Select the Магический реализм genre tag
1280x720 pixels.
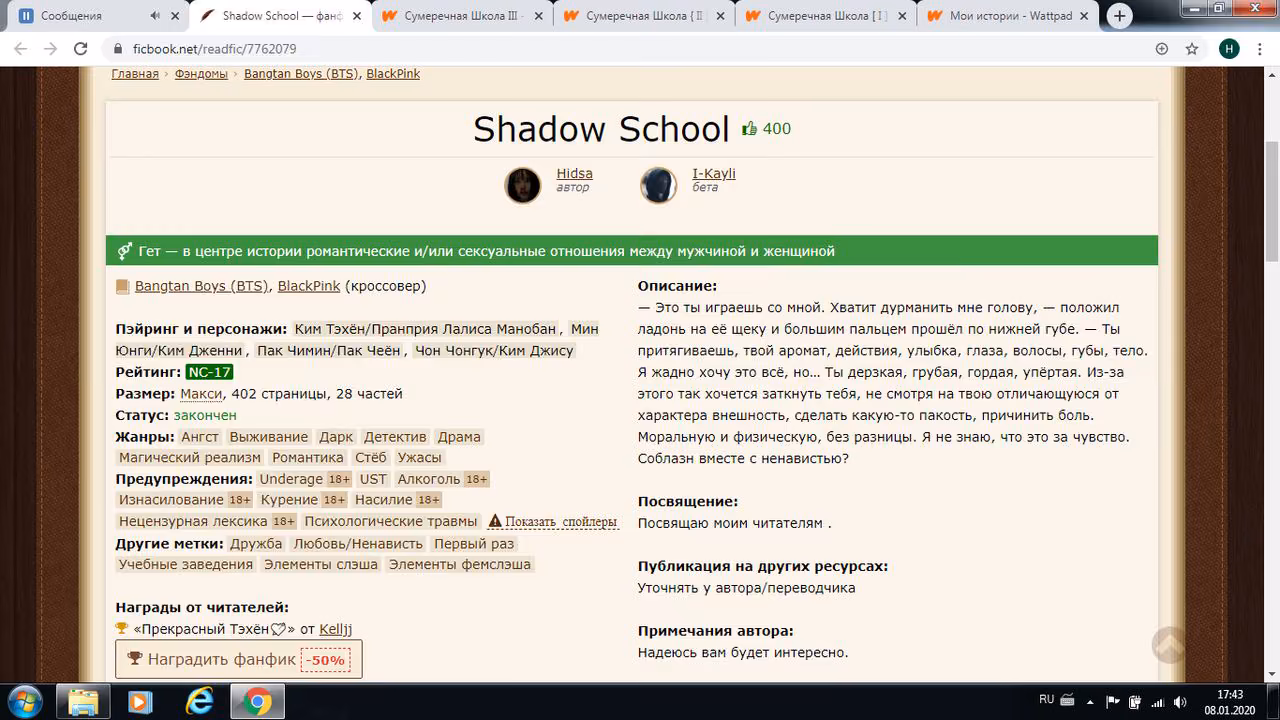(189, 458)
